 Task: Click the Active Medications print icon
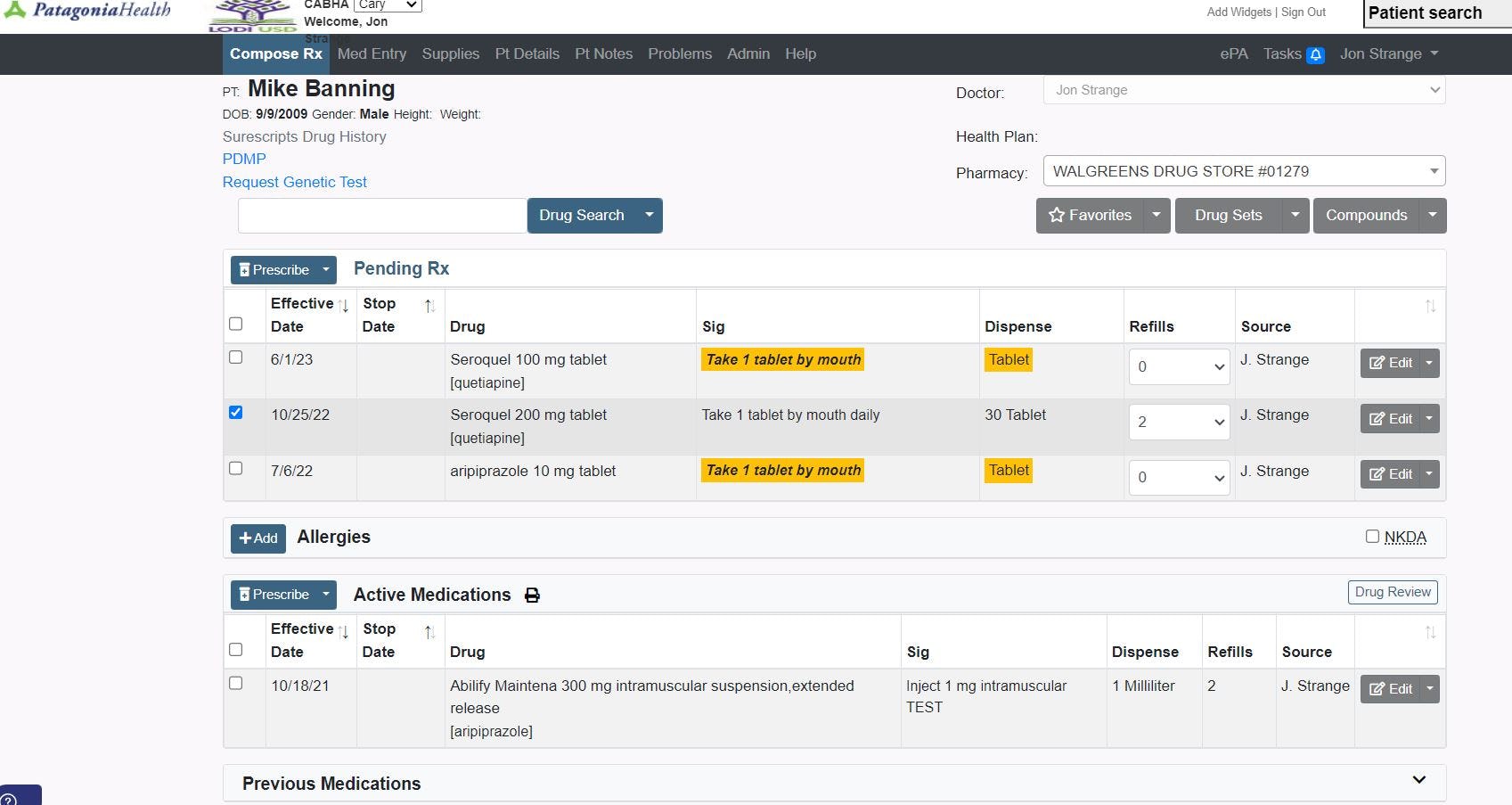(532, 596)
